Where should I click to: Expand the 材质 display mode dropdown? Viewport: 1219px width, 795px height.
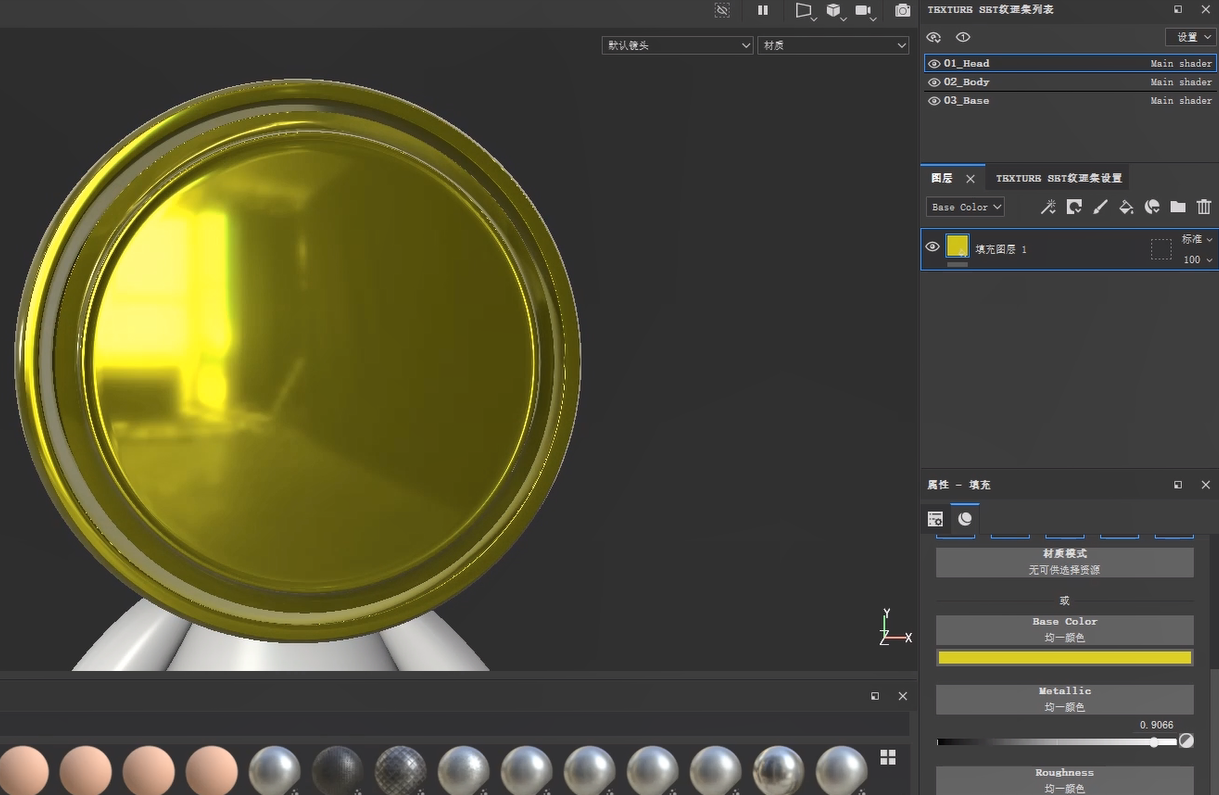tap(832, 45)
